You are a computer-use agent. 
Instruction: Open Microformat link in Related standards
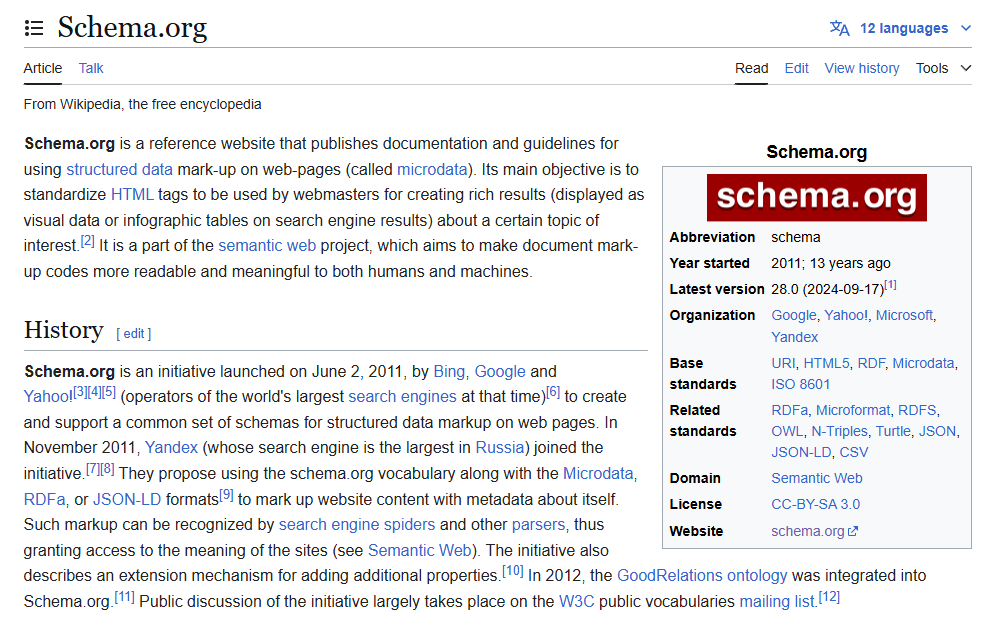click(x=853, y=410)
